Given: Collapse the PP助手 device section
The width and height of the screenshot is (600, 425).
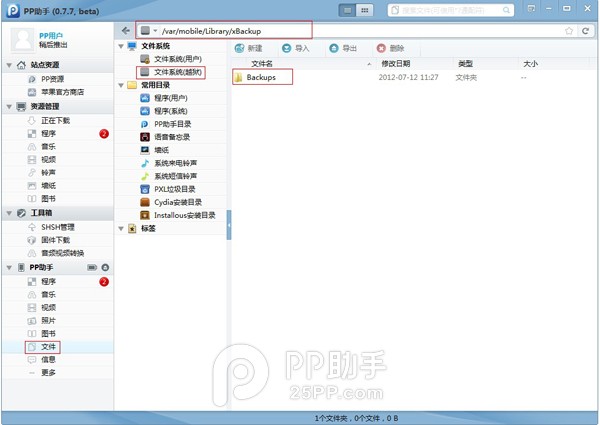Looking at the screenshot, I should pos(9,268).
